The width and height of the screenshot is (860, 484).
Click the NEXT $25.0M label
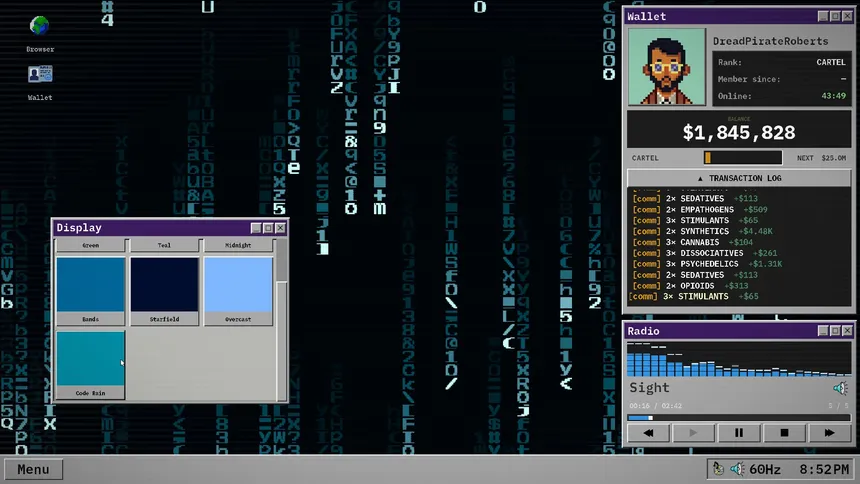pos(821,158)
